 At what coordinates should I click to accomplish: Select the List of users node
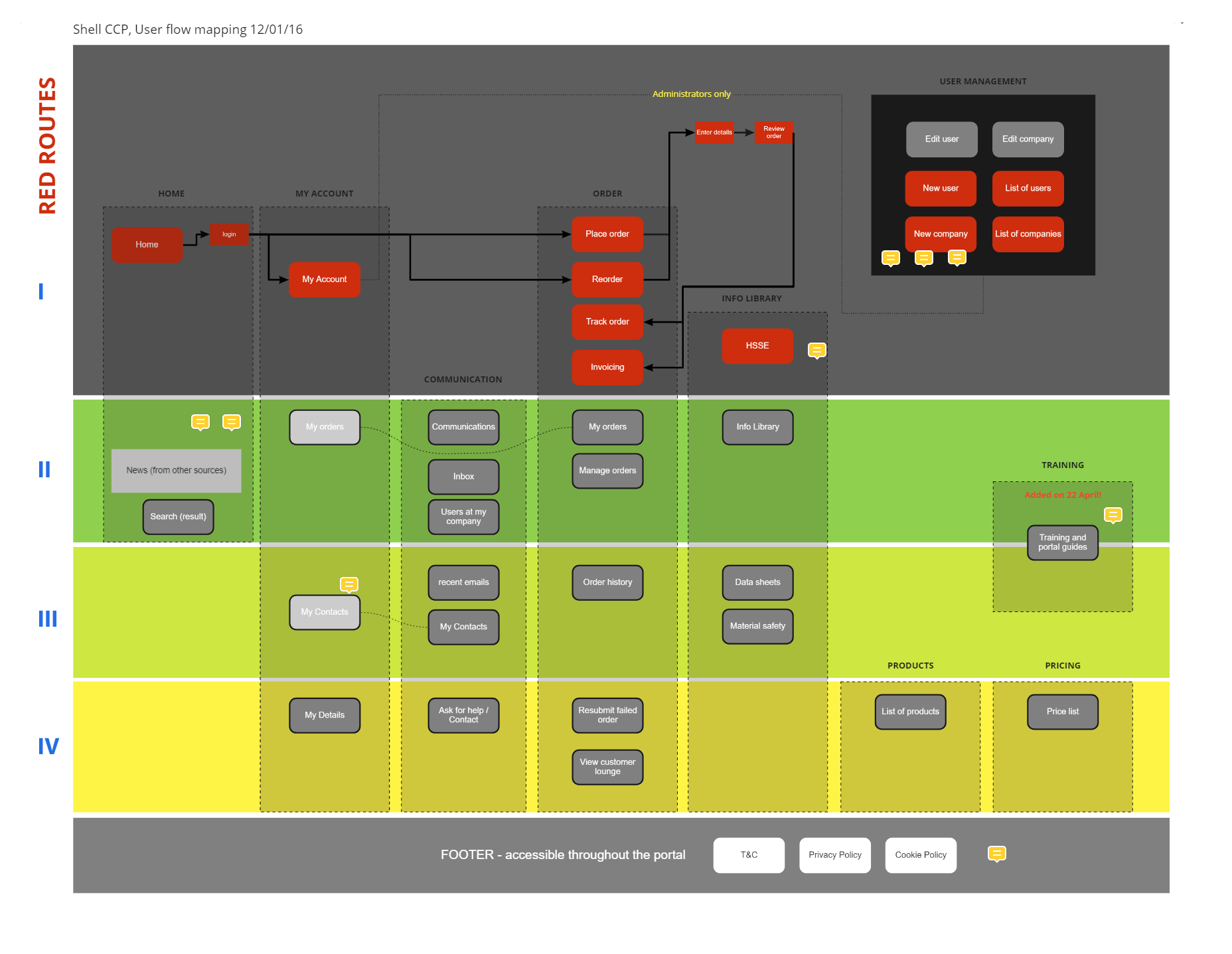(x=1028, y=189)
